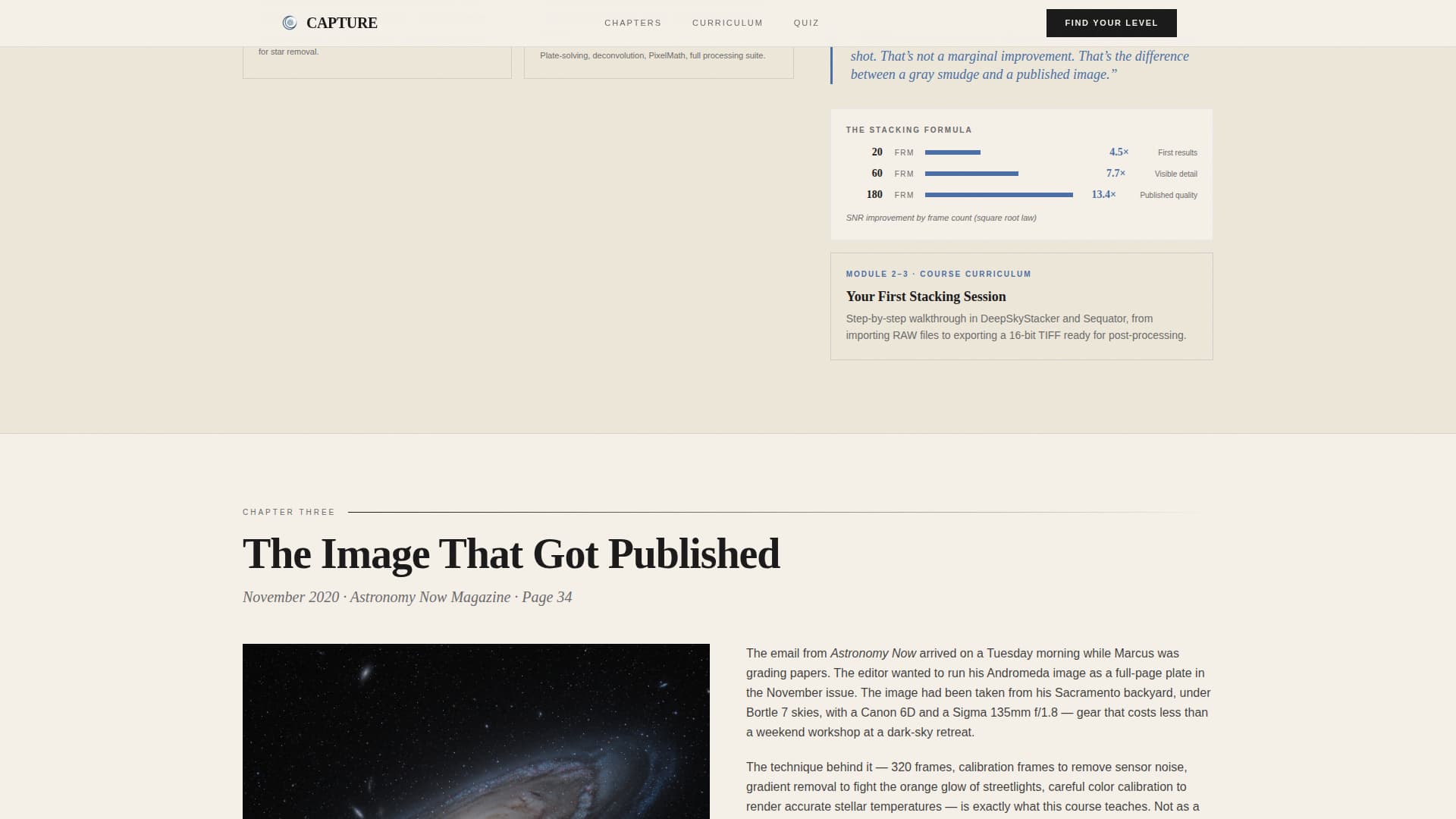Click the SNR improvement caption

[941, 218]
